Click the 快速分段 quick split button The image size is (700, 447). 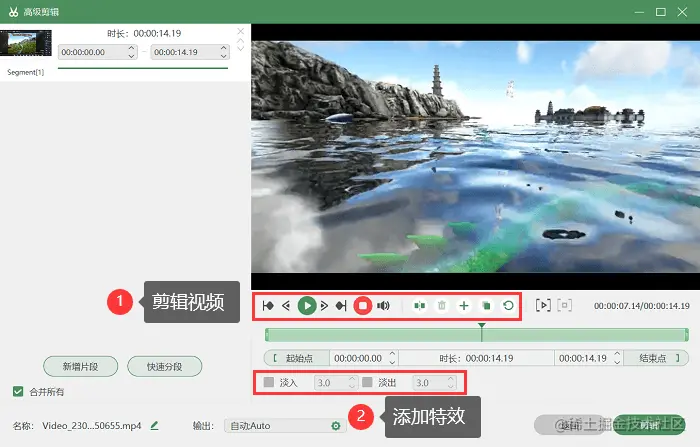pyautogui.click(x=165, y=367)
